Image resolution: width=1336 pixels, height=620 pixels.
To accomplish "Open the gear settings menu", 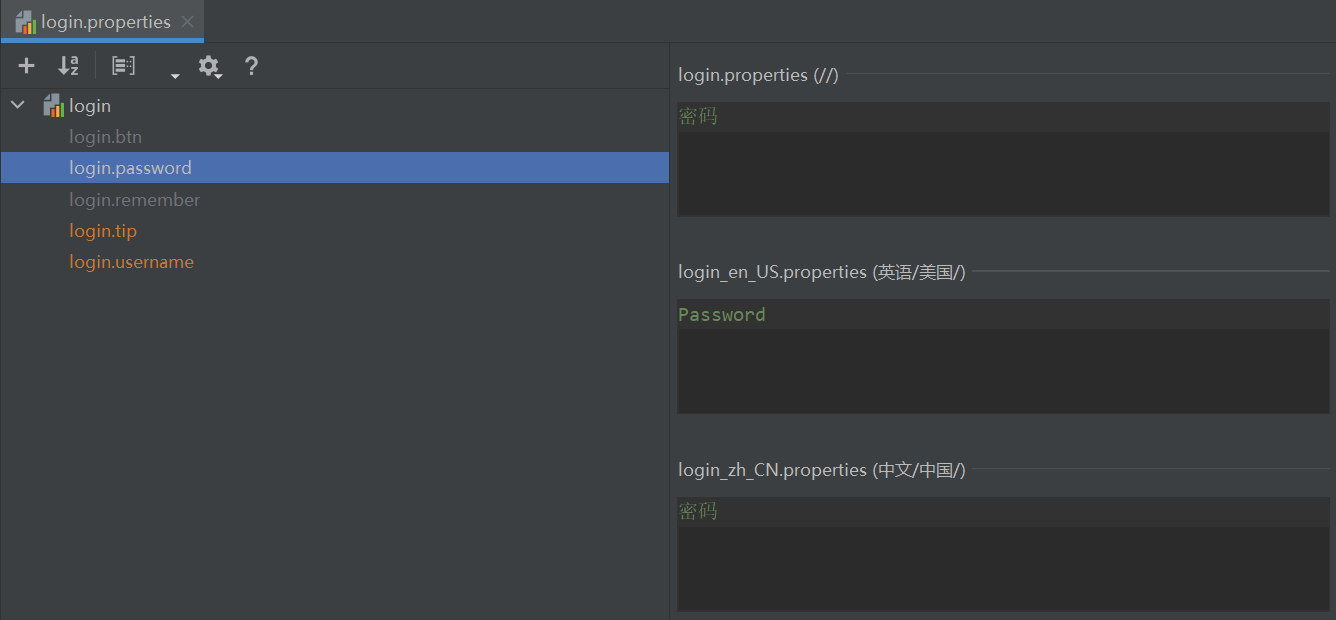I will [208, 66].
